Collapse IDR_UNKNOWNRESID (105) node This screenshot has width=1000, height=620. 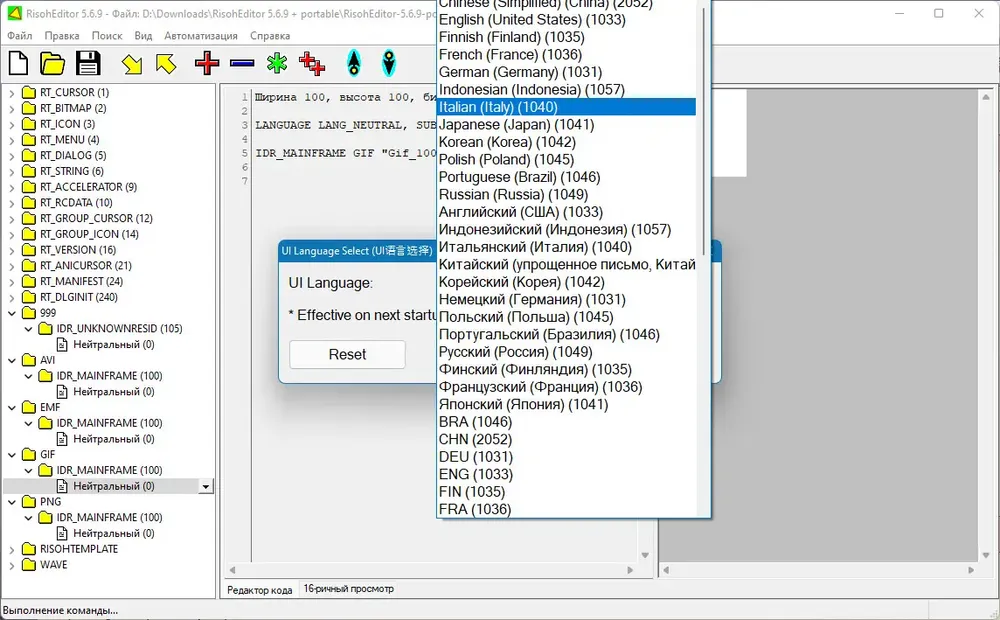point(28,329)
